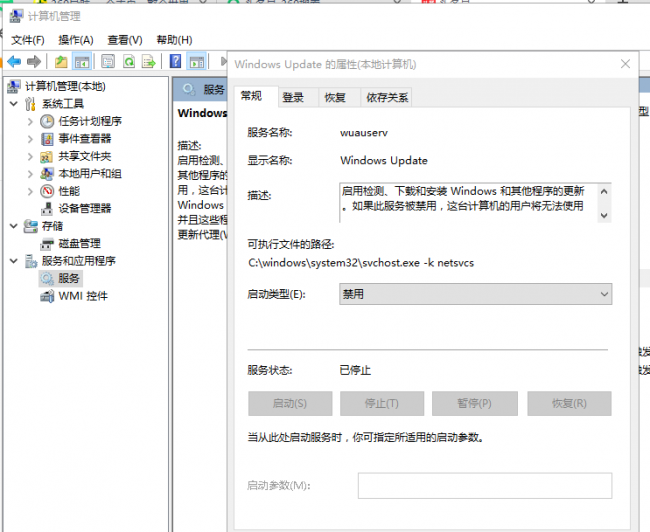
Task: Click the 存储 storage icon
Action: 30,226
